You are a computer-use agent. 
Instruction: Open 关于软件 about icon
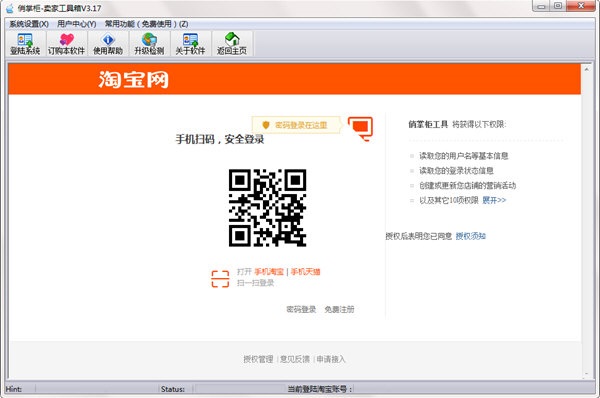(190, 44)
